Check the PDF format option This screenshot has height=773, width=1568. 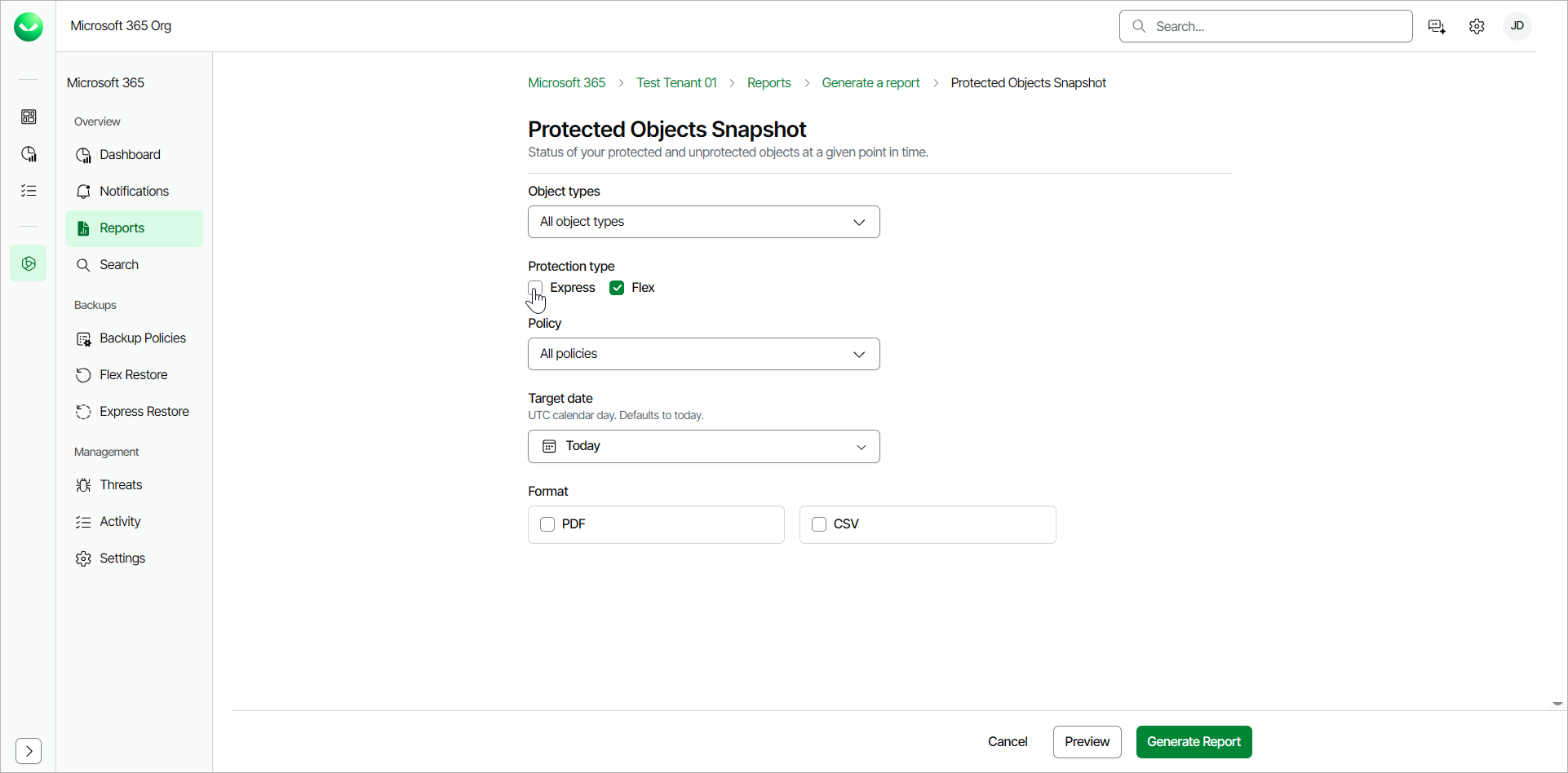pyautogui.click(x=547, y=524)
